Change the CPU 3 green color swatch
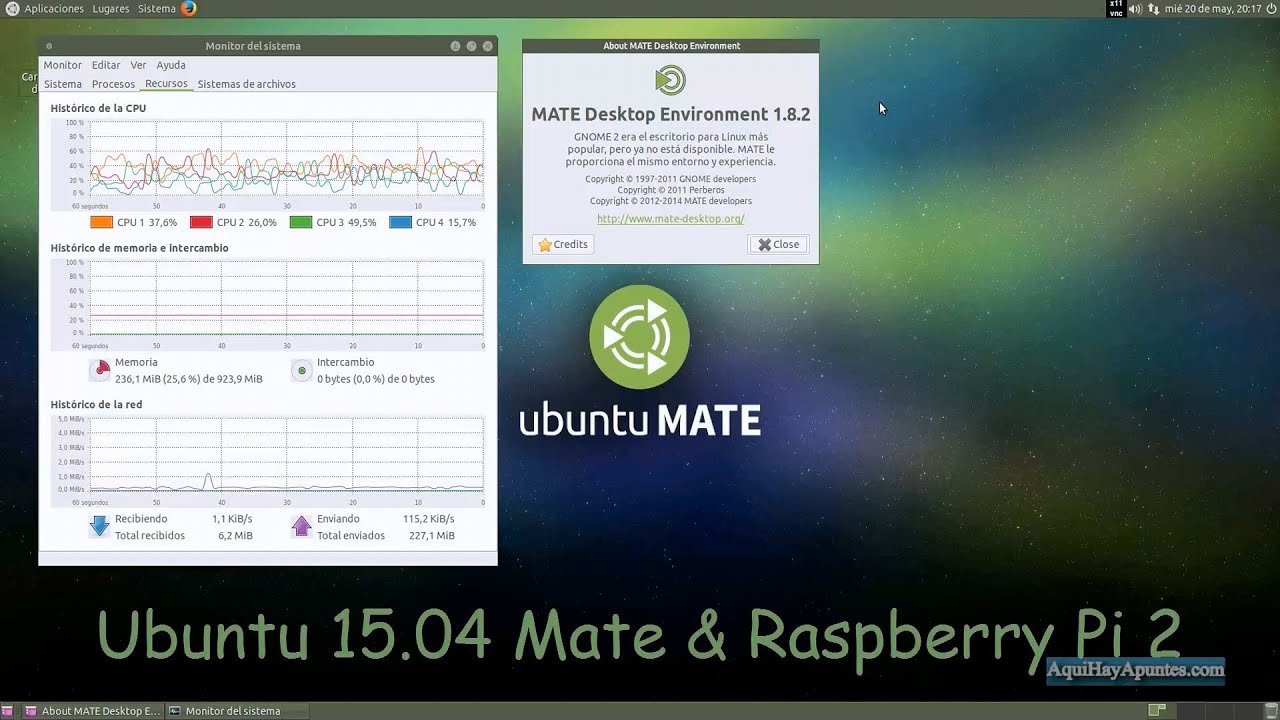This screenshot has width=1280, height=720. tap(300, 222)
